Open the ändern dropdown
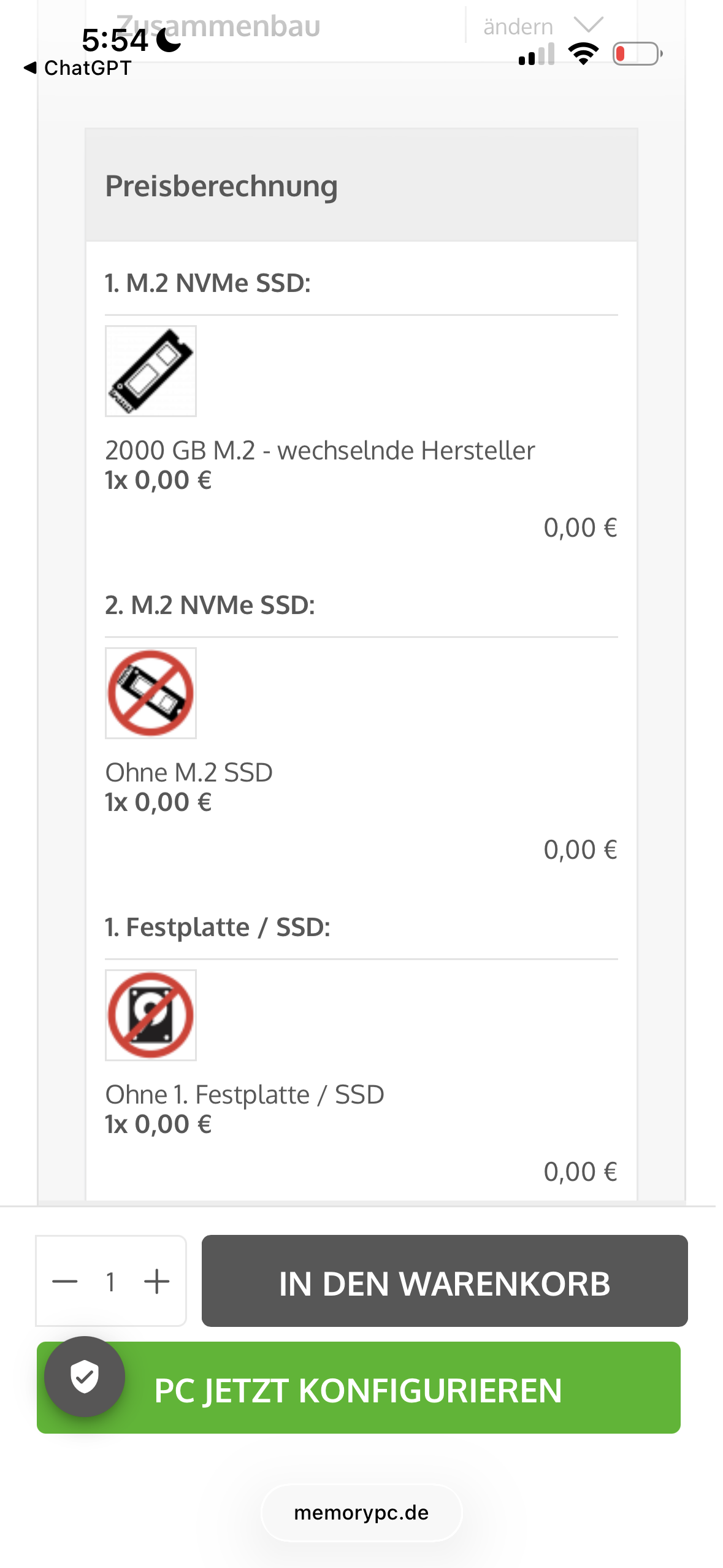This screenshot has width=723, height=1568. tap(518, 26)
